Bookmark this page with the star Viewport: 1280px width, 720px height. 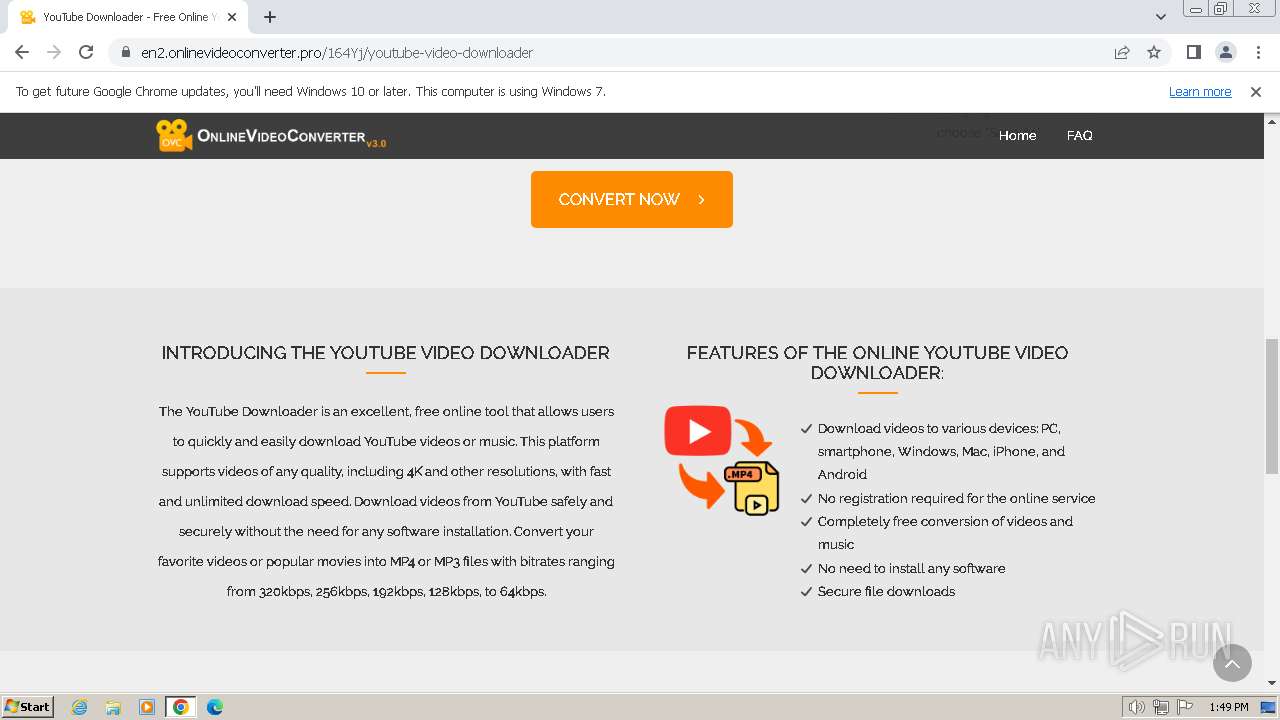(1154, 52)
